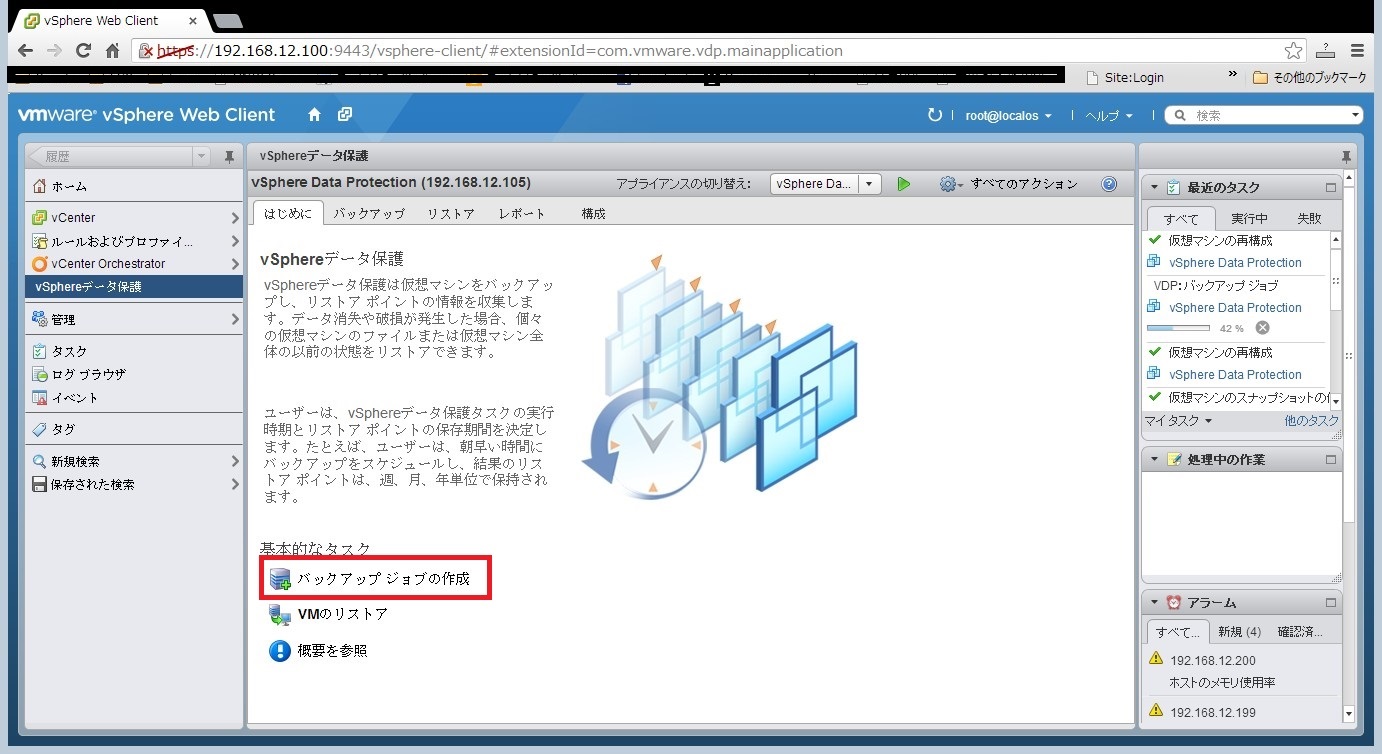Viewport: 1382px width, 754px height.
Task: Open the gear All Actions icon
Action: click(x=947, y=184)
